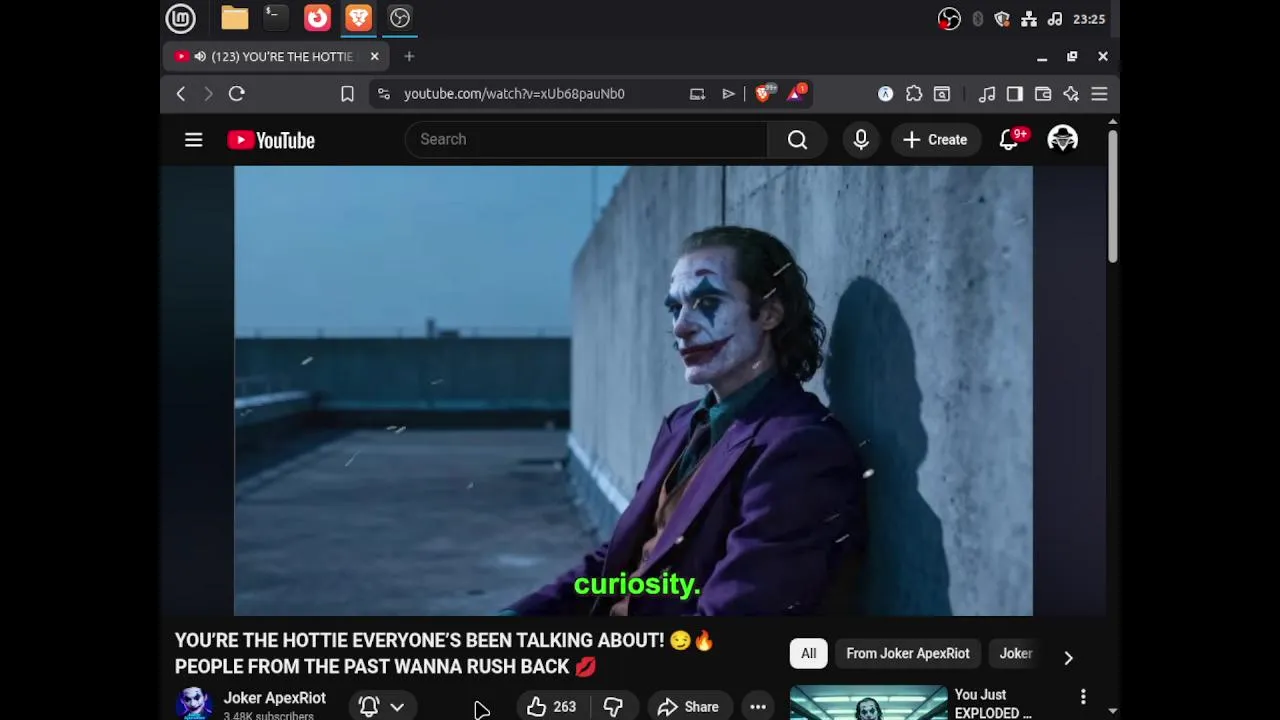Viewport: 1280px width, 720px height.
Task: Switch to the Brave browser taskbar icon
Action: click(358, 18)
